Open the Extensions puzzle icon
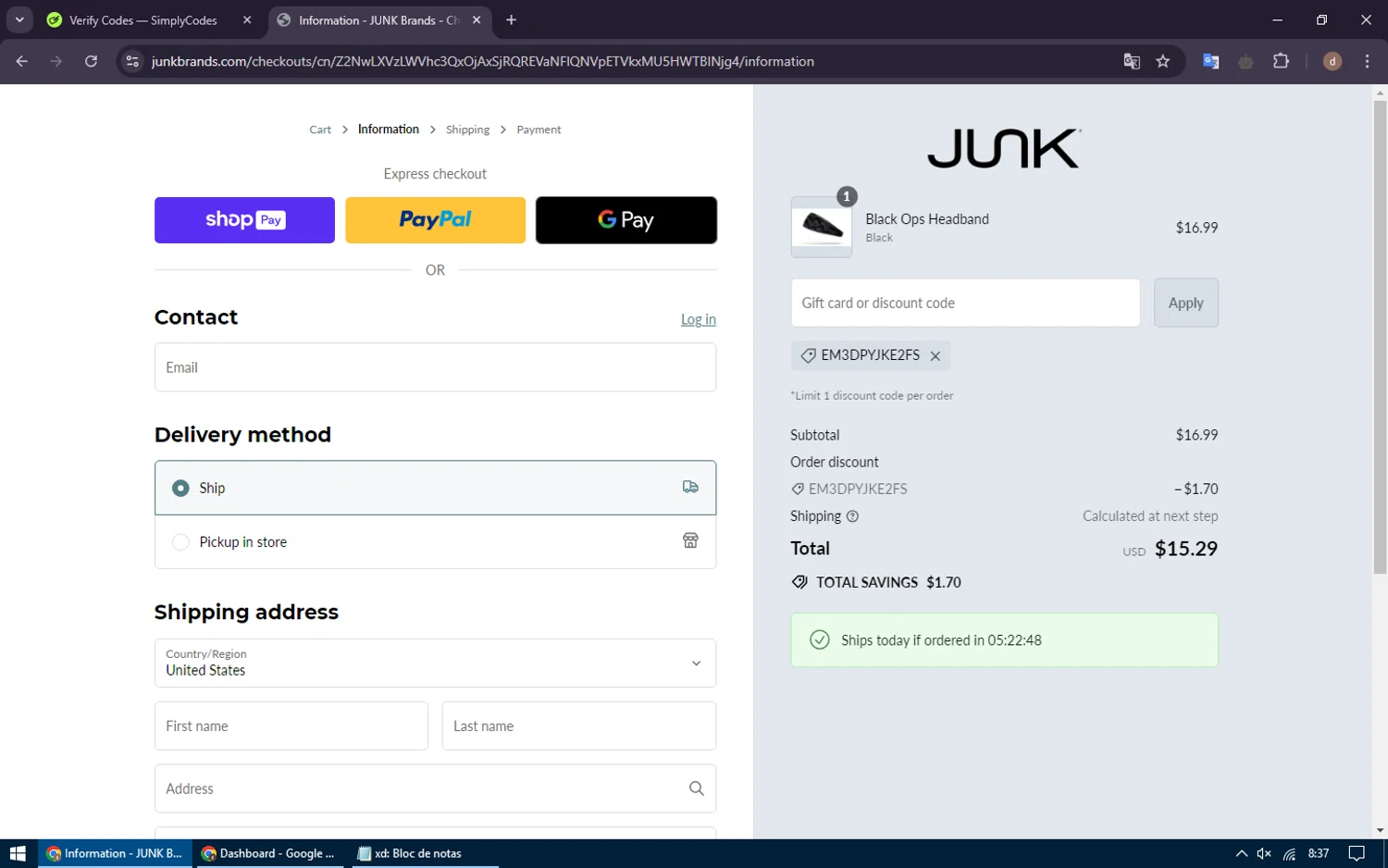The image size is (1388, 868). click(1281, 61)
